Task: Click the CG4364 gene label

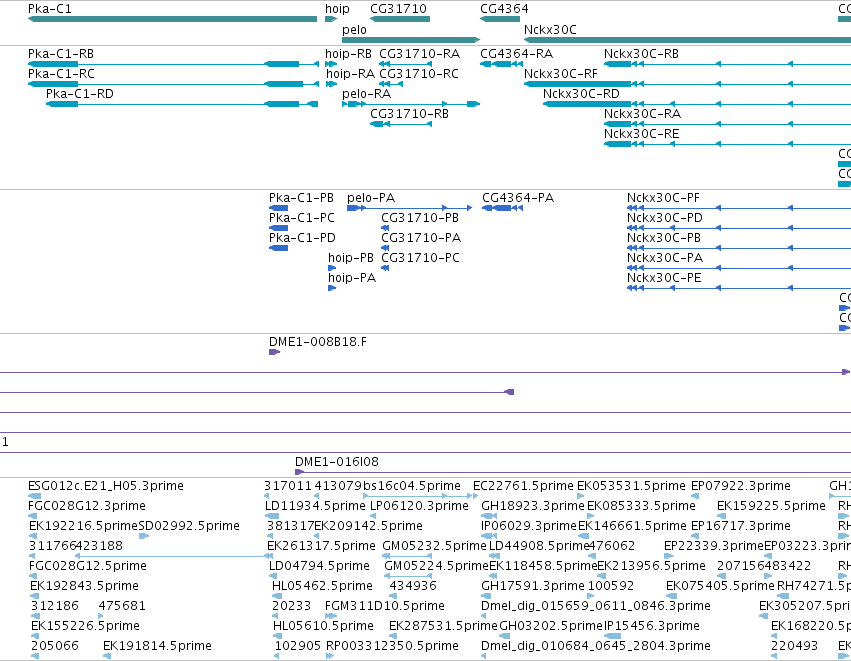Action: tap(504, 9)
